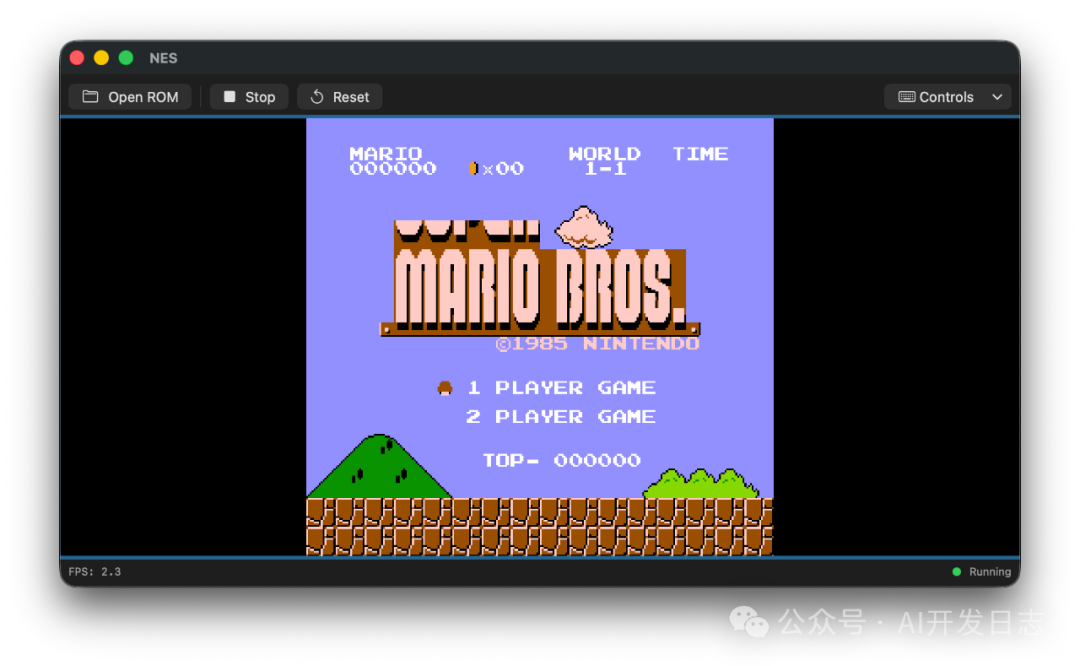Click the TOP- 000000 score text
Screen dimensions: 1080x666
tap(561, 460)
